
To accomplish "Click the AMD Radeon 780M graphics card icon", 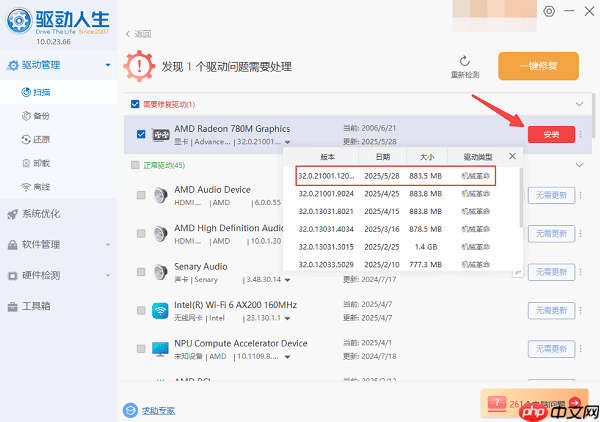I will pyautogui.click(x=161, y=135).
